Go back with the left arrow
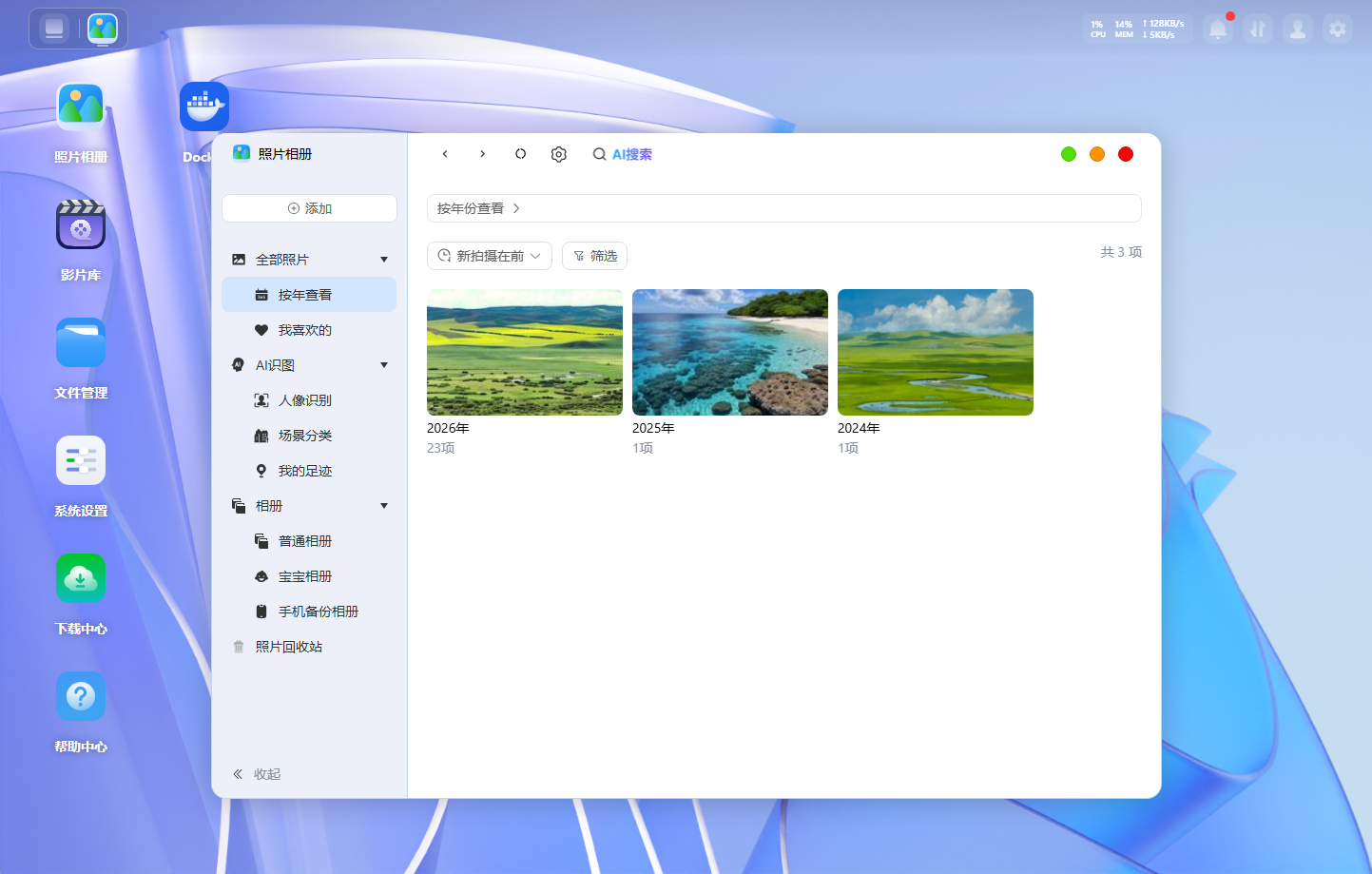This screenshot has height=874, width=1372. point(445,154)
